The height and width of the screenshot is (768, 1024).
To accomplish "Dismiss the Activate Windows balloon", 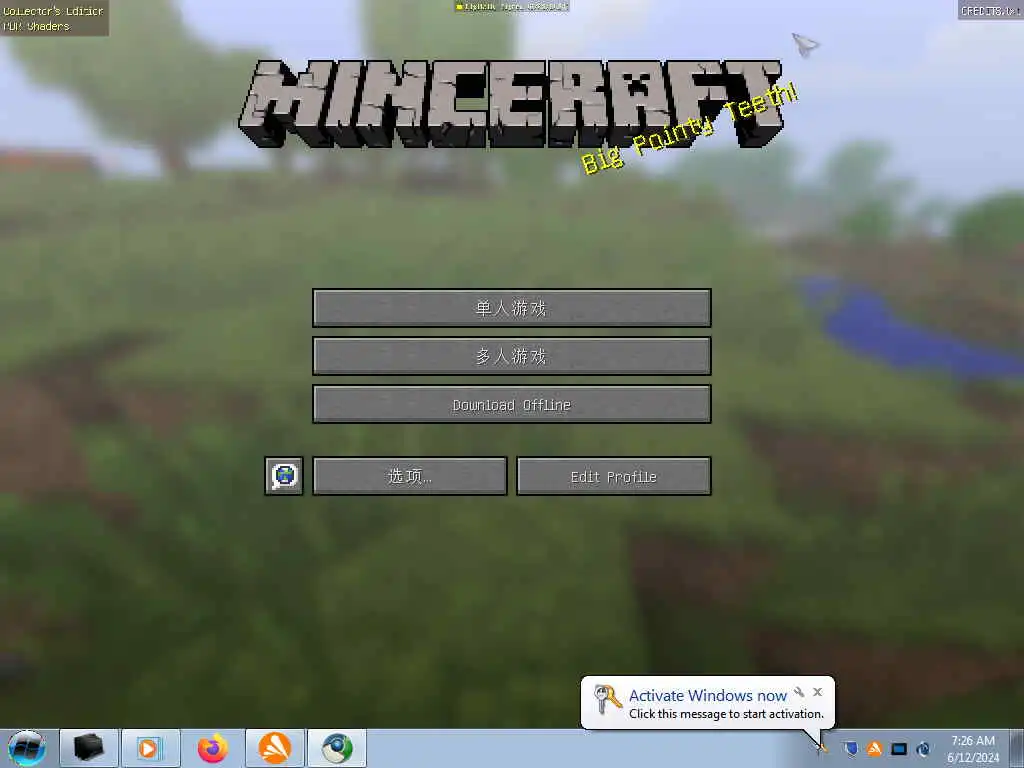I will click(818, 692).
